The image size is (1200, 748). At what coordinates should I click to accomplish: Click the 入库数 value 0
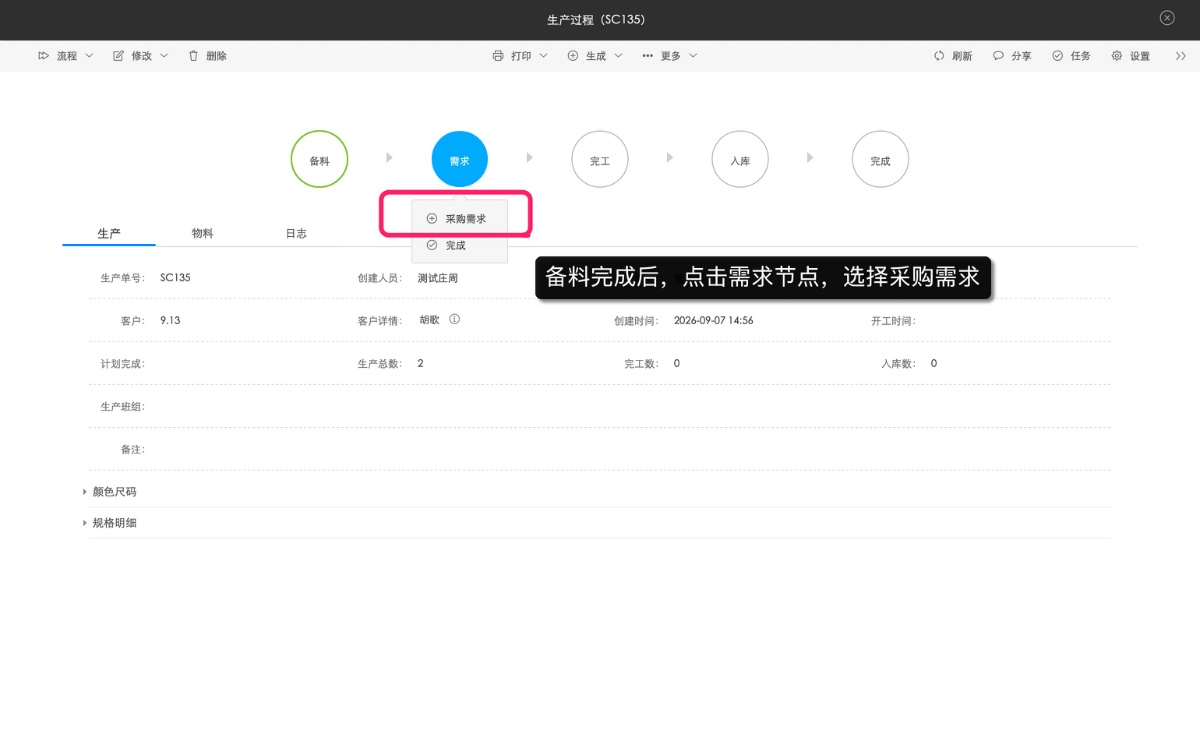(x=934, y=363)
